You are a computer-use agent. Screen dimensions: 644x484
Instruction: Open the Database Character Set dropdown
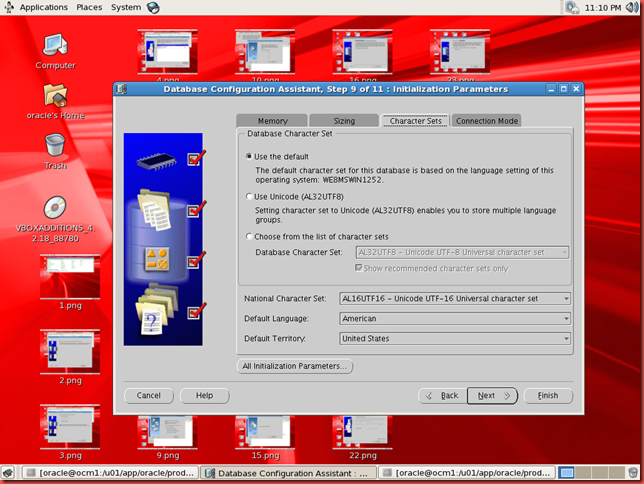(462, 252)
